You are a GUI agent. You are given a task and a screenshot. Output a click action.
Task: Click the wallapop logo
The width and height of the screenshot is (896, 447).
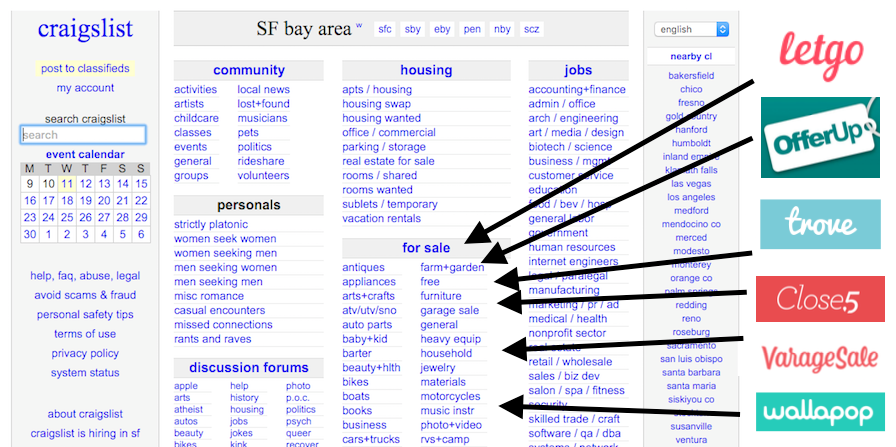click(x=820, y=412)
